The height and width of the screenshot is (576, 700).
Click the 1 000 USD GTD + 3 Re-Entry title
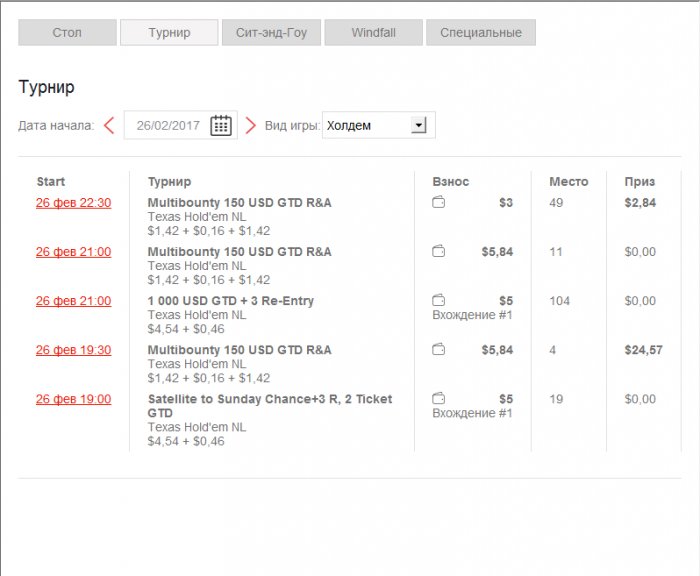point(231,301)
